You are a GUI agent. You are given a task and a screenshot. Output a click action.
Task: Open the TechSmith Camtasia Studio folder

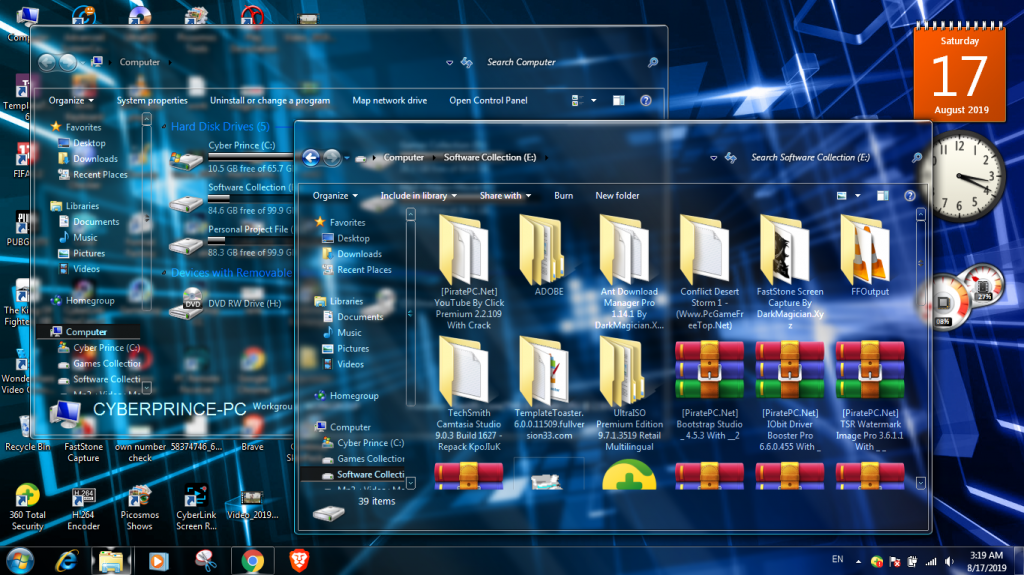point(468,394)
